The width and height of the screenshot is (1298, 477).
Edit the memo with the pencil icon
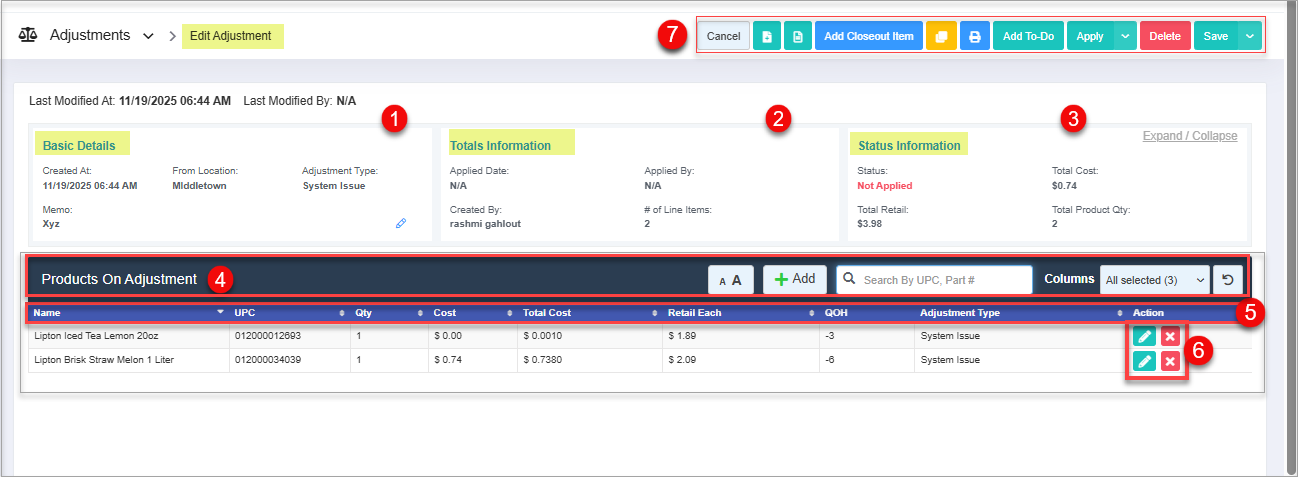click(401, 223)
